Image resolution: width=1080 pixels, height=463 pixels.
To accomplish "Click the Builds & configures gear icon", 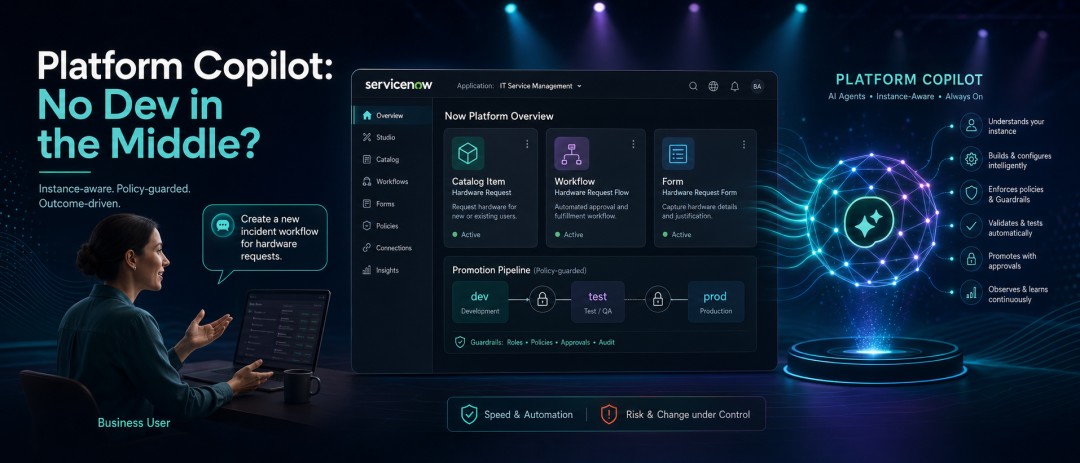I will click(x=971, y=159).
